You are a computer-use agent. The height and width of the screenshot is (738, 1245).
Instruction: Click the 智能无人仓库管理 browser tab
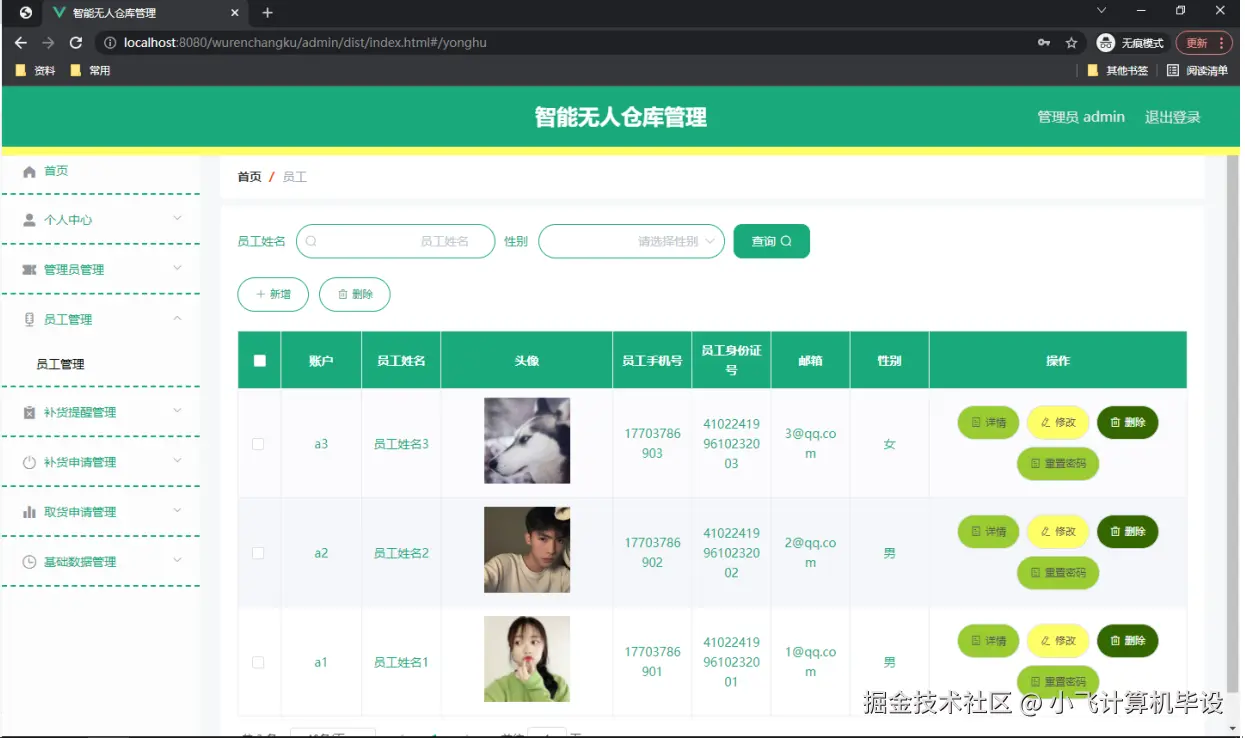pos(145,13)
